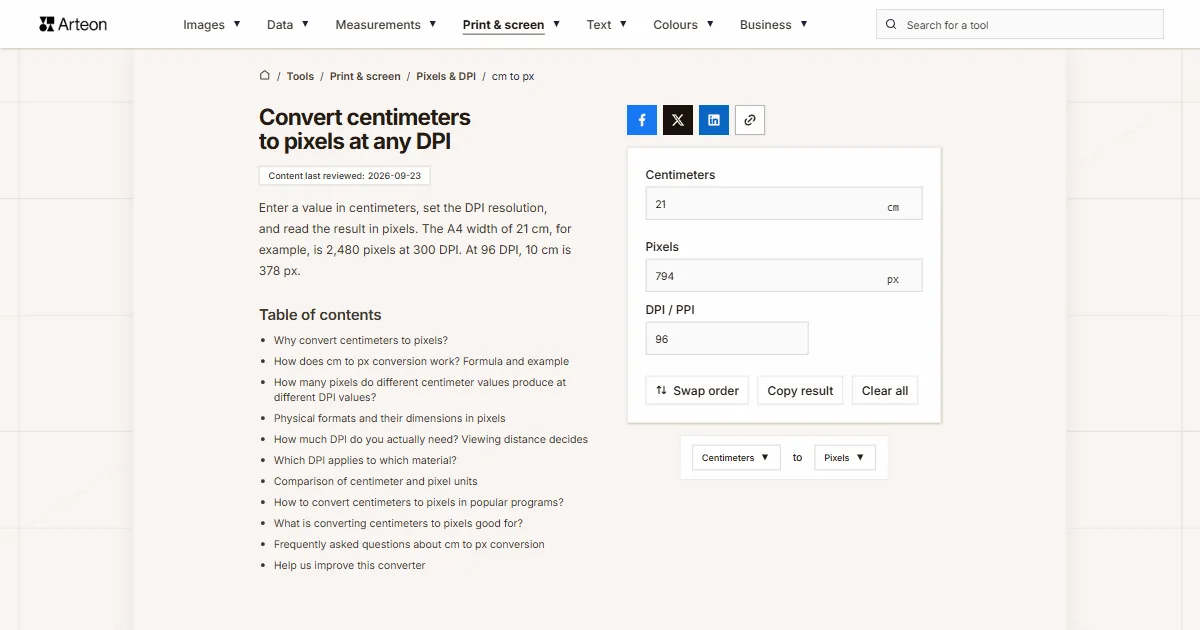Copy the page link with the chain icon
This screenshot has width=1200, height=630.
pyautogui.click(x=750, y=120)
